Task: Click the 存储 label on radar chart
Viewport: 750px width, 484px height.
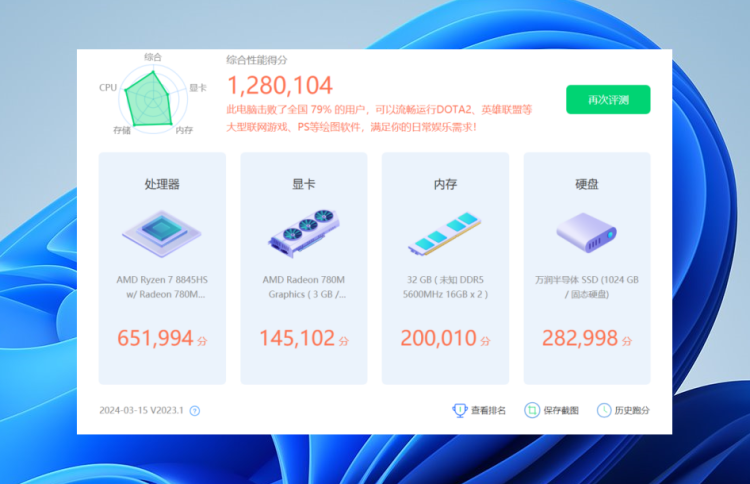Action: (121, 130)
